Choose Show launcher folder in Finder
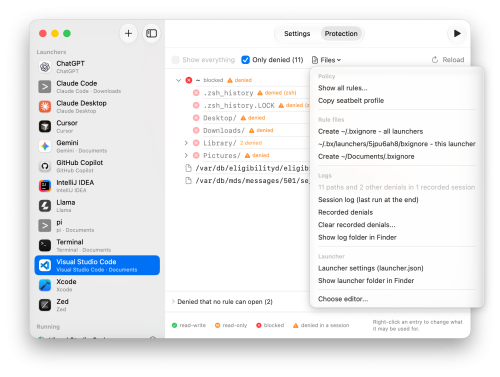This screenshot has width=500, height=377. pos(366,281)
